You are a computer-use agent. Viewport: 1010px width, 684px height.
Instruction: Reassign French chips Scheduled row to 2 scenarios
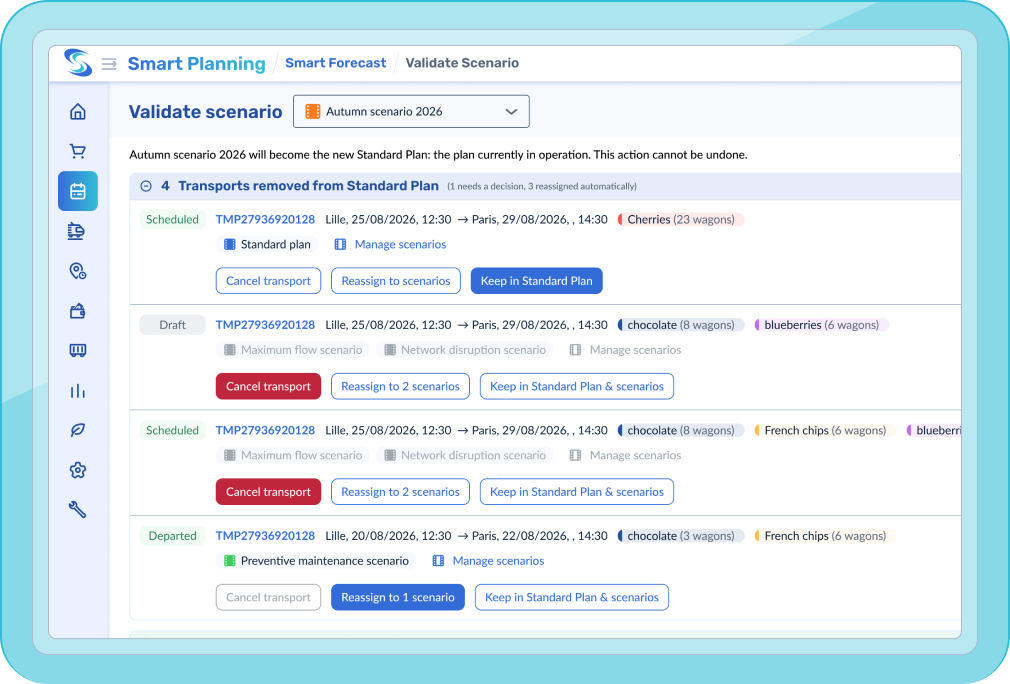tap(401, 492)
